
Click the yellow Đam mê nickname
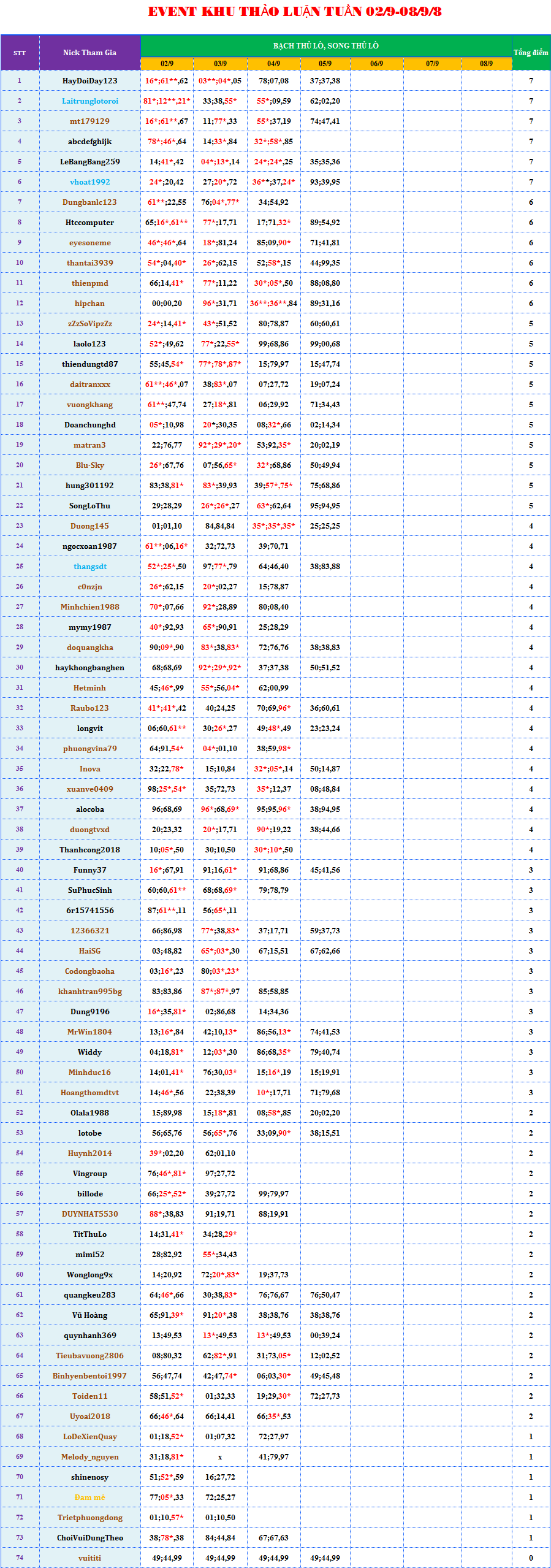[x=90, y=1497]
